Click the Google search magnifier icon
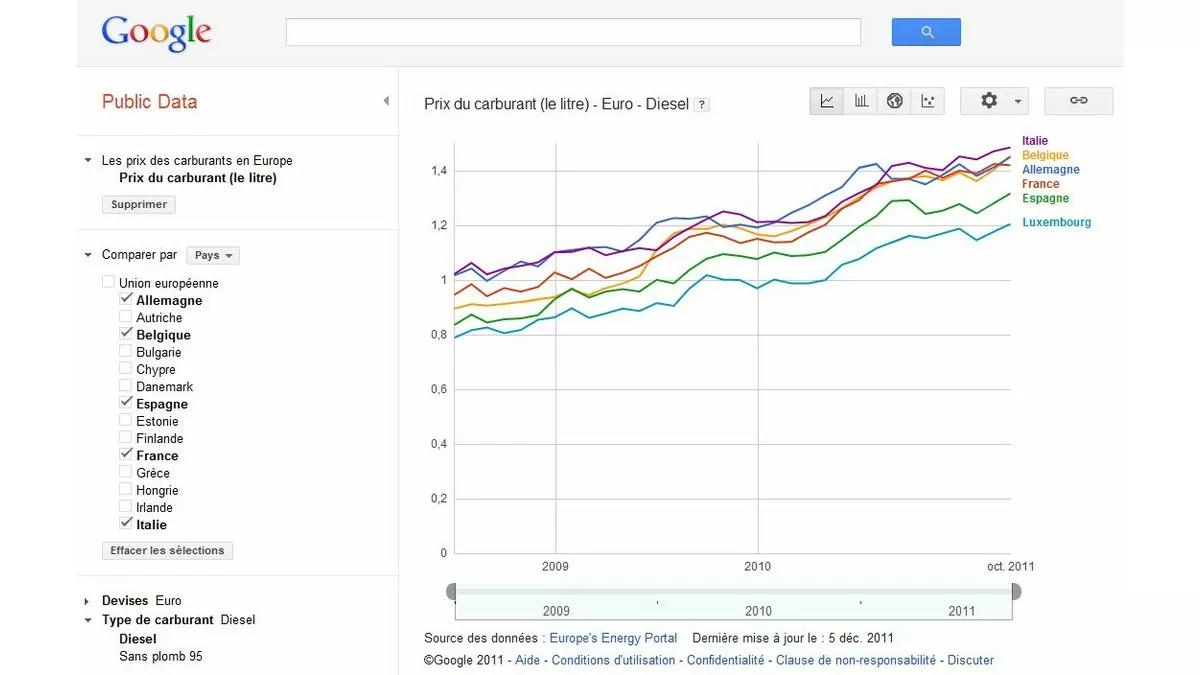Screen dimensions: 1200x675 click(x=925, y=31)
